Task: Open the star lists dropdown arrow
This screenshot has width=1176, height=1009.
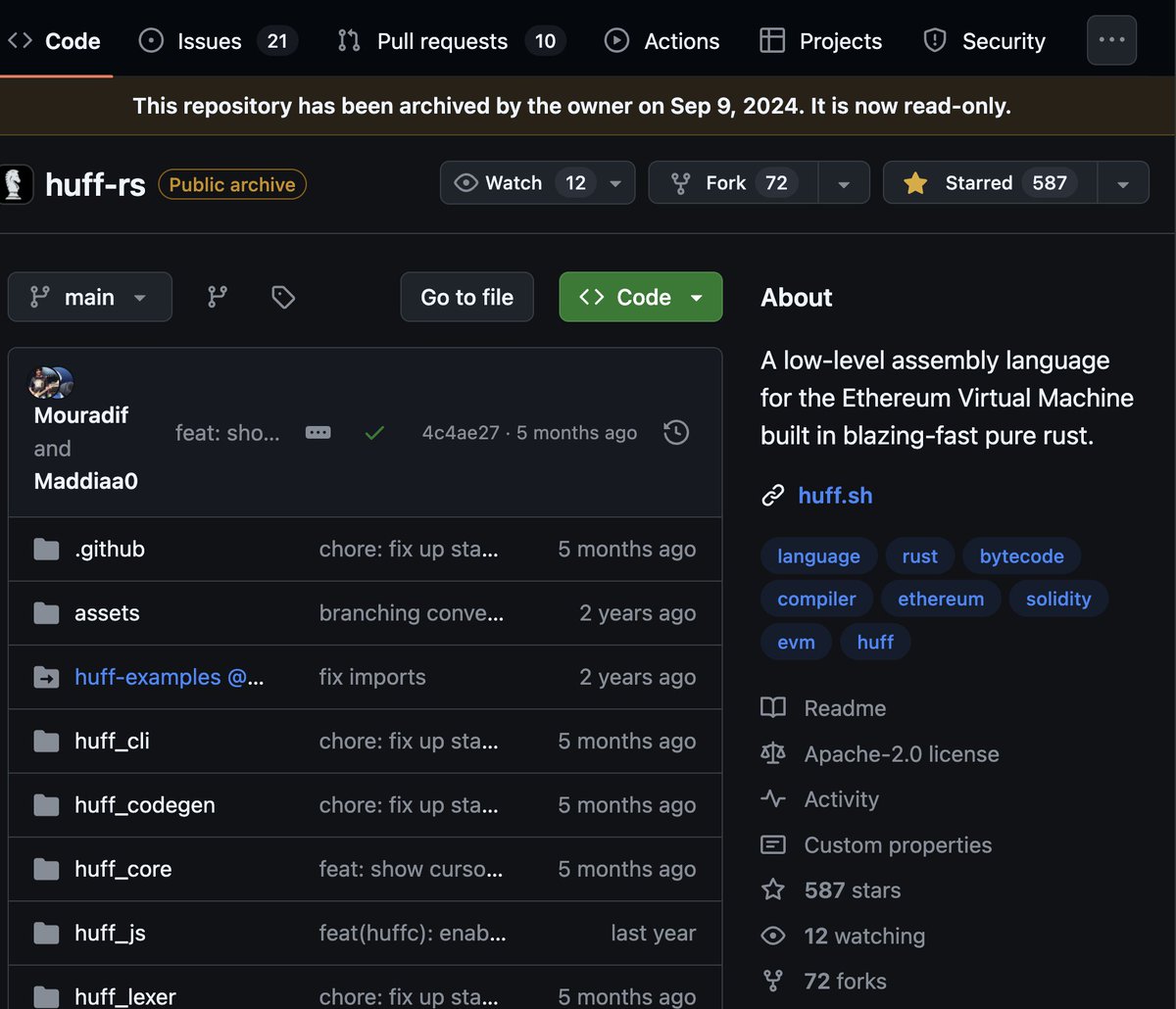Action: [1124, 183]
